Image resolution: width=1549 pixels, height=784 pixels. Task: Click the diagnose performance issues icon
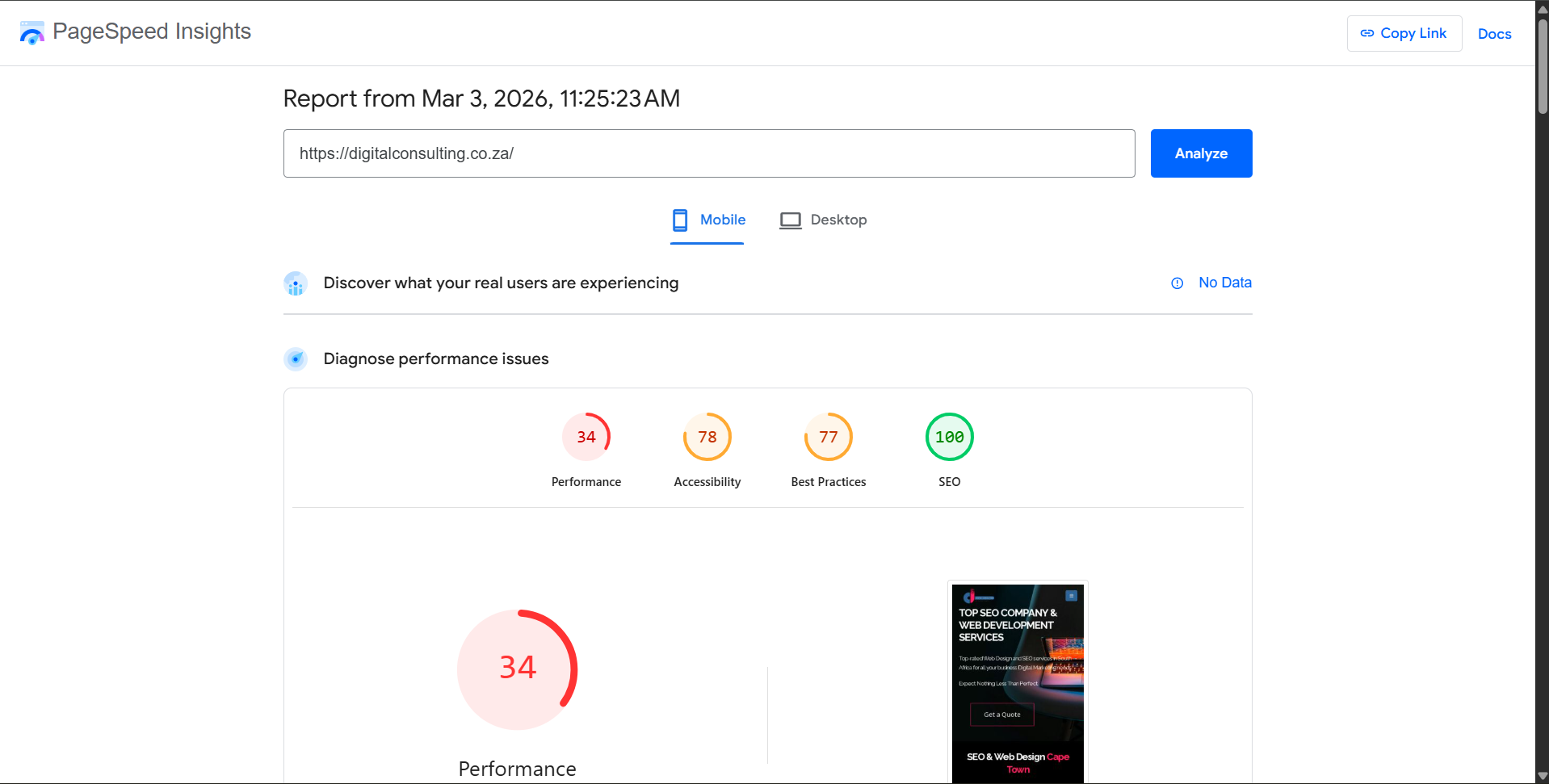tap(296, 359)
